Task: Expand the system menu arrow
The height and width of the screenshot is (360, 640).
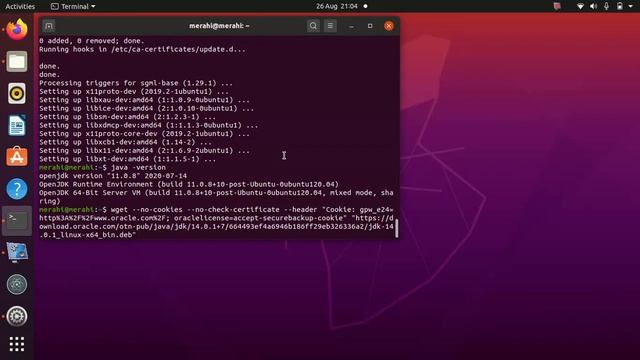Action: 631,6
